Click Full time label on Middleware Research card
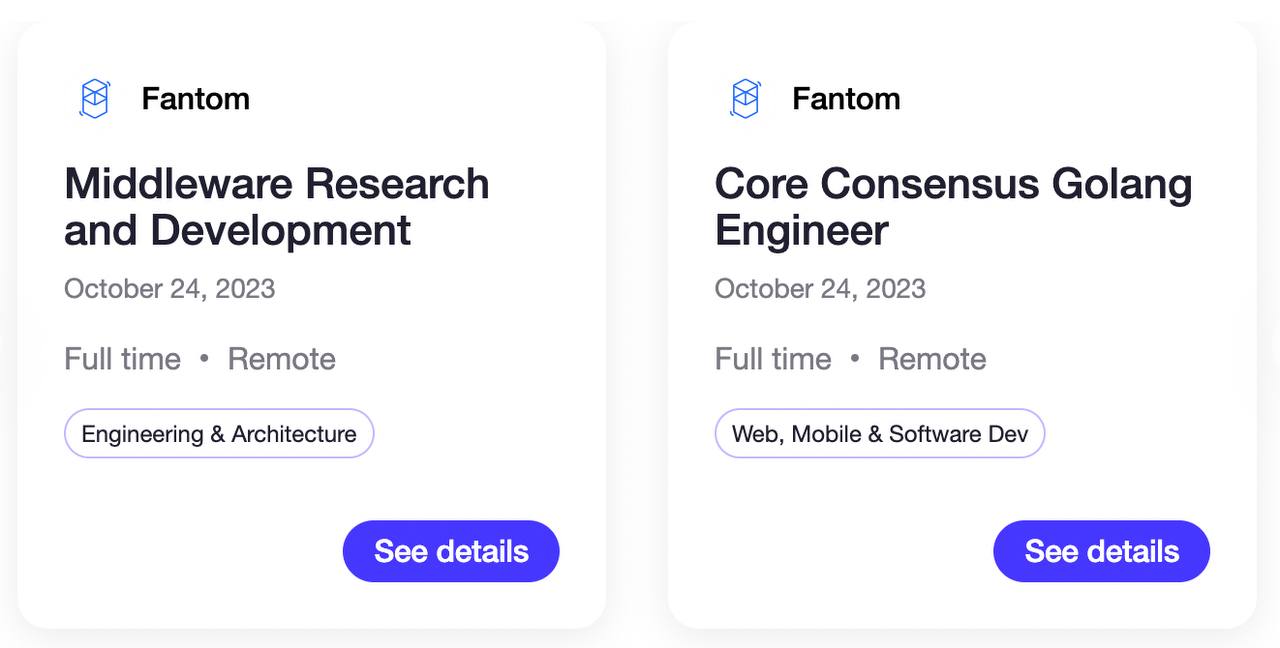Viewport: 1280px width, 648px height. tap(123, 359)
